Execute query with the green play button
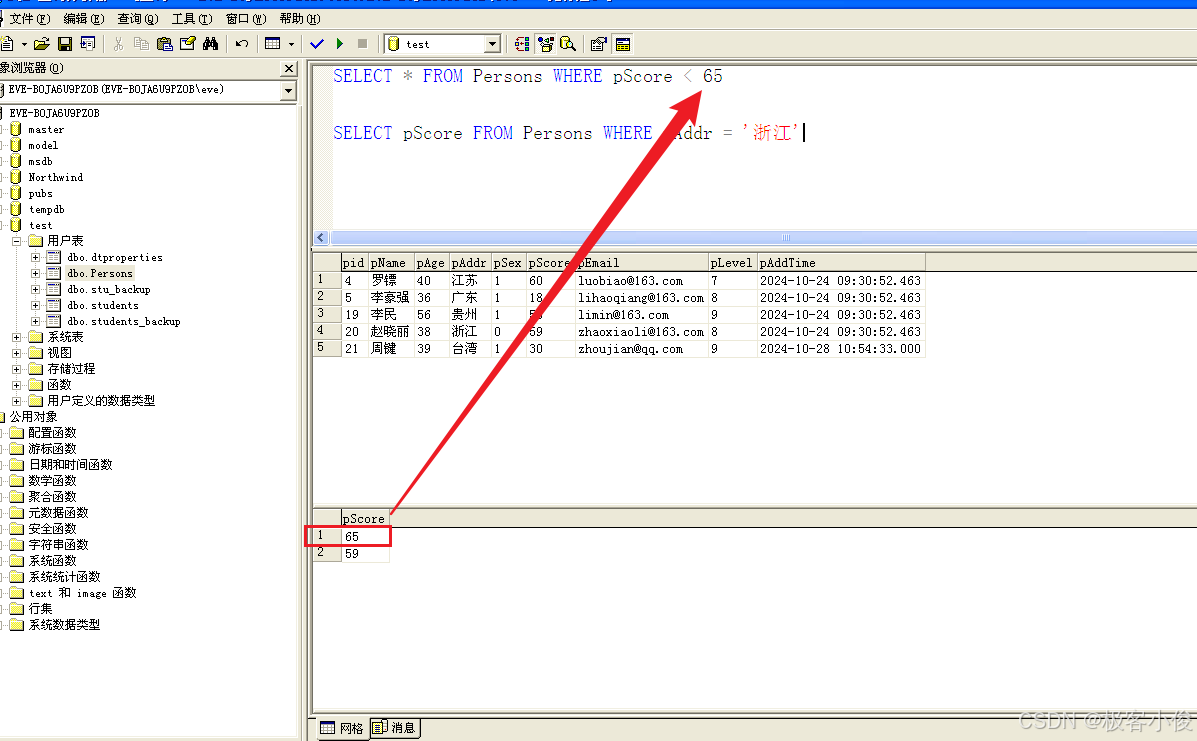Image resolution: width=1197 pixels, height=741 pixels. (x=340, y=44)
